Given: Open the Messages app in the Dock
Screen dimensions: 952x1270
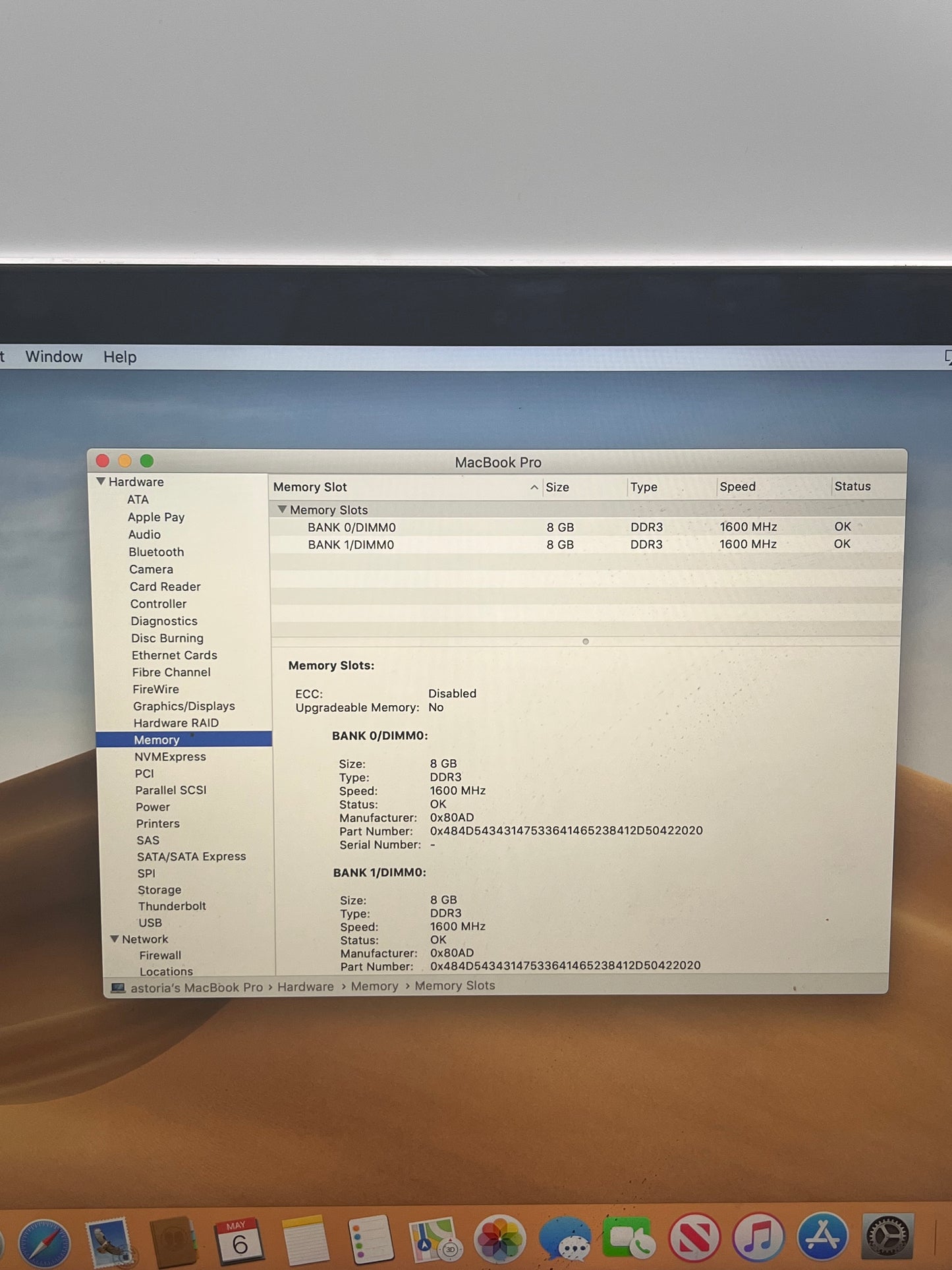Looking at the screenshot, I should (565, 1240).
